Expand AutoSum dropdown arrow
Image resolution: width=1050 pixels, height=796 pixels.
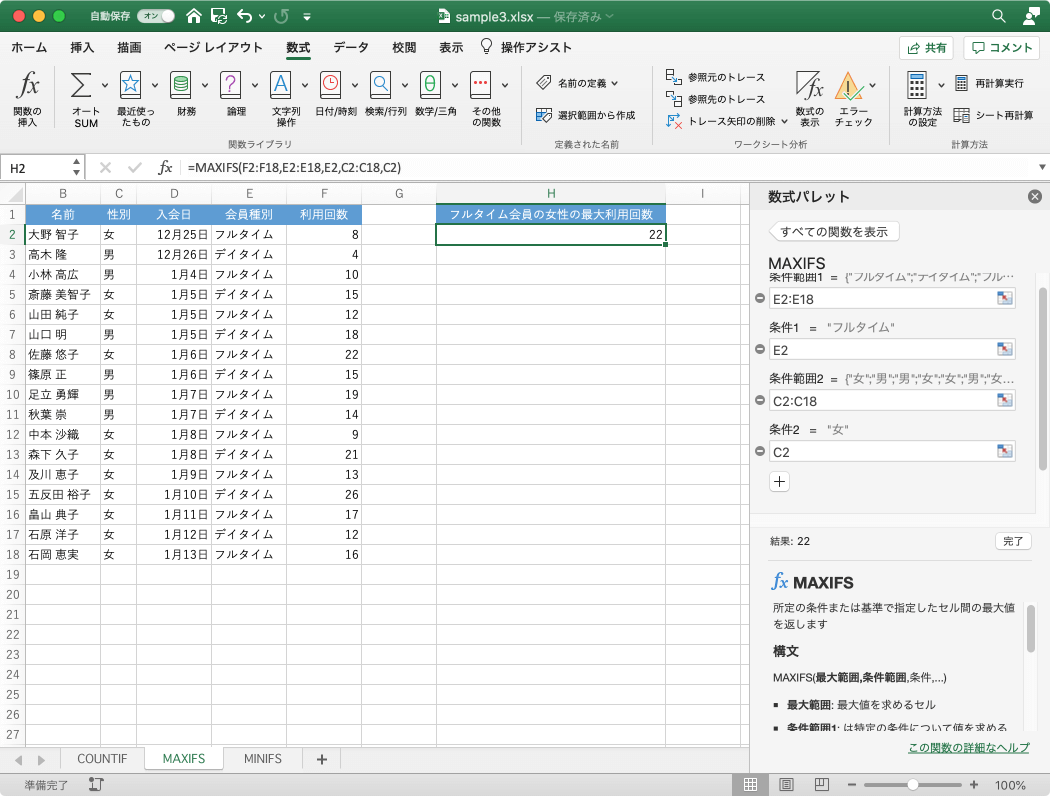point(104,85)
